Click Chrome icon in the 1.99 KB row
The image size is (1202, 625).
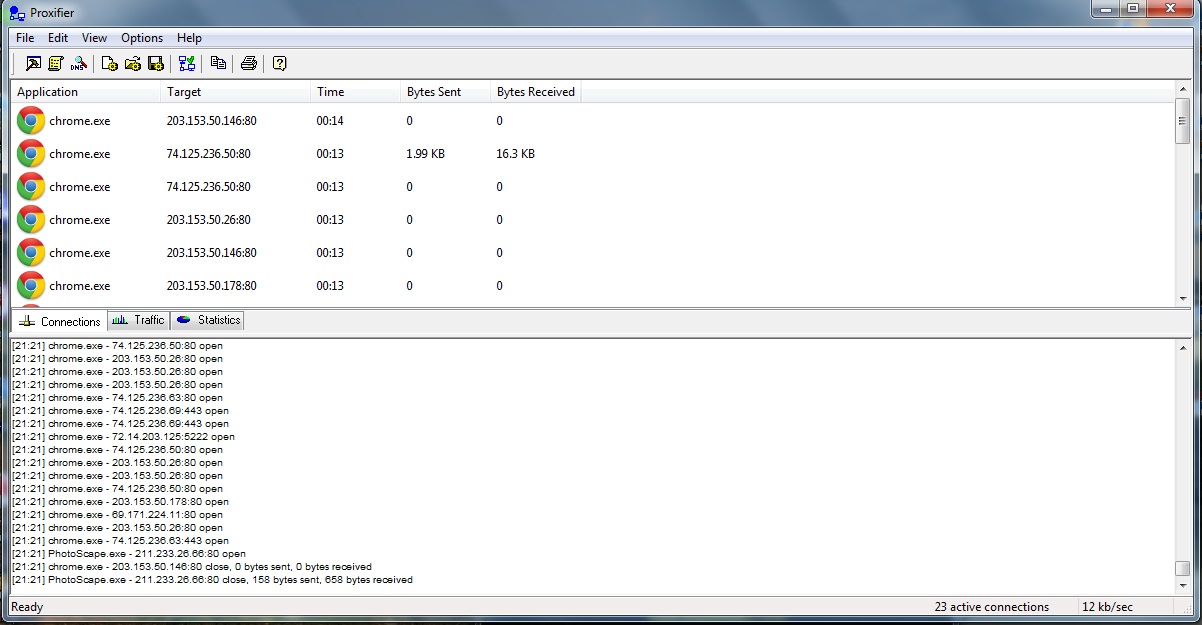[31, 153]
